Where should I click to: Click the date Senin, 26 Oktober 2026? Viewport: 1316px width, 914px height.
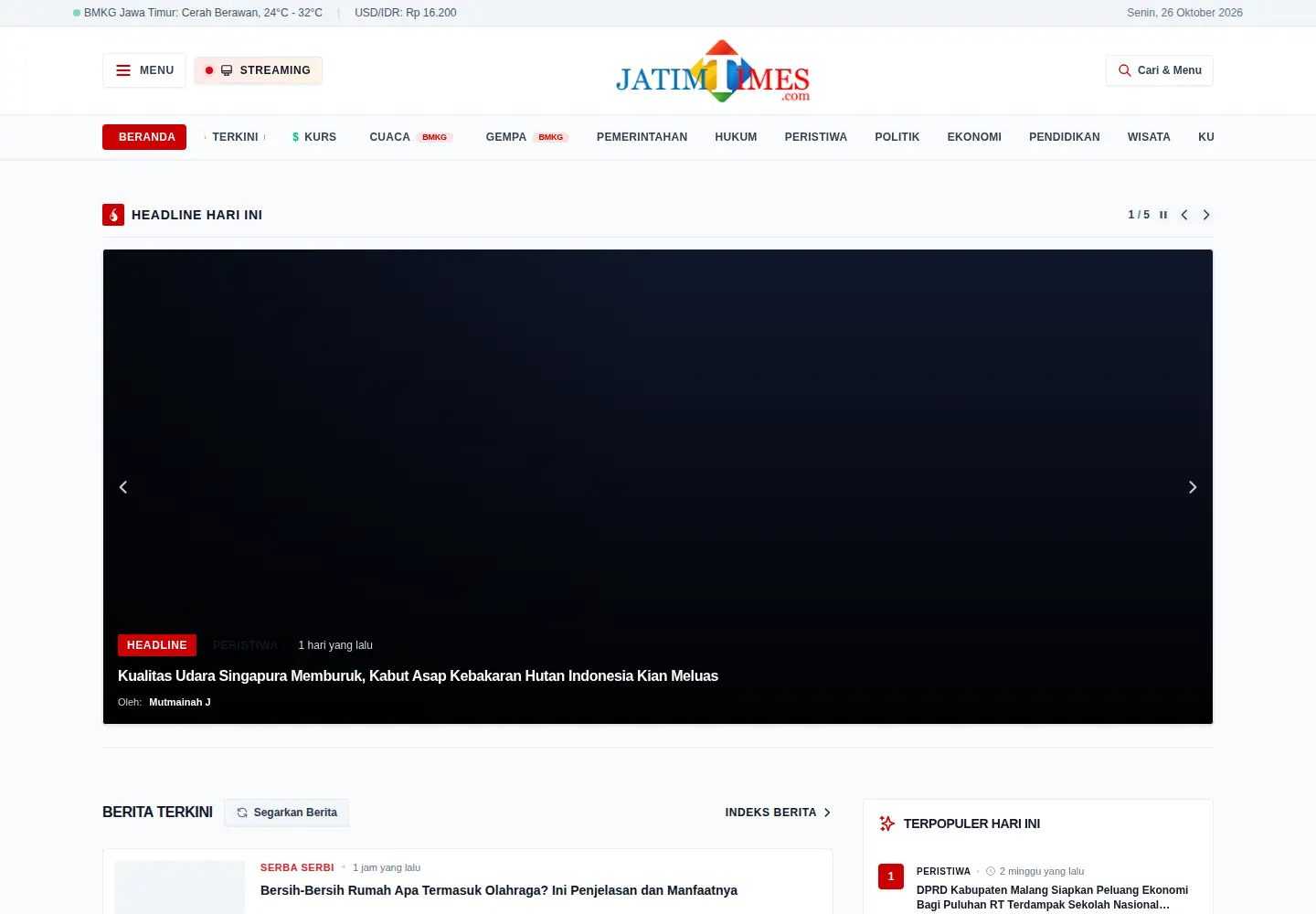pyautogui.click(x=1184, y=13)
